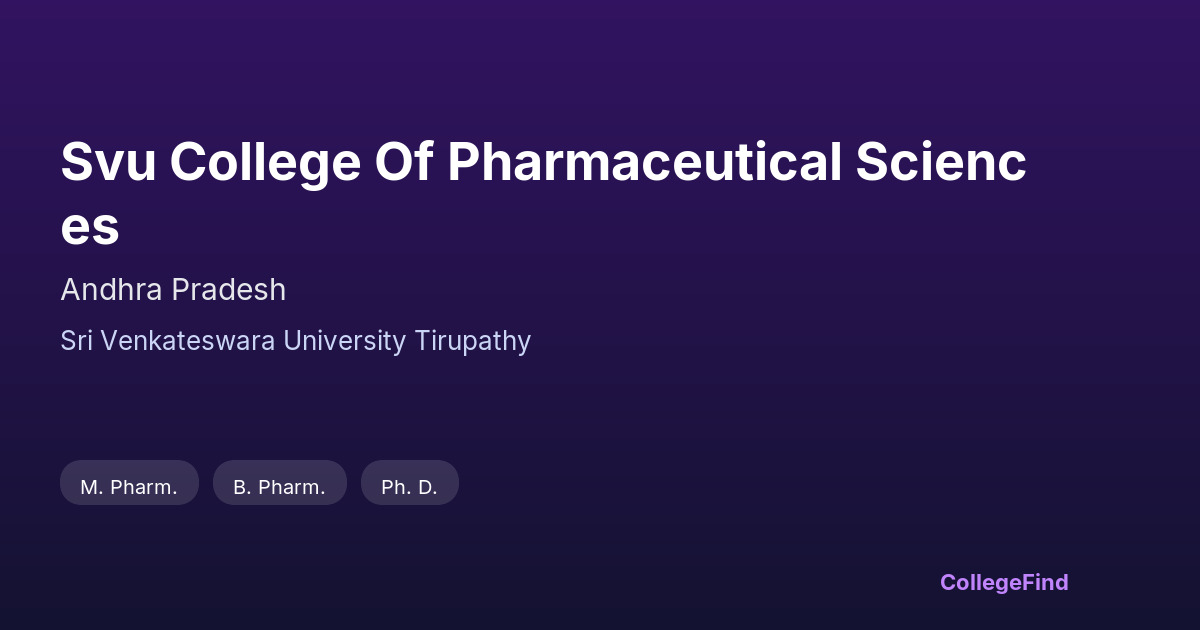Click the word "Svu" in the title
Image resolution: width=1200 pixels, height=630 pixels.
pos(108,163)
